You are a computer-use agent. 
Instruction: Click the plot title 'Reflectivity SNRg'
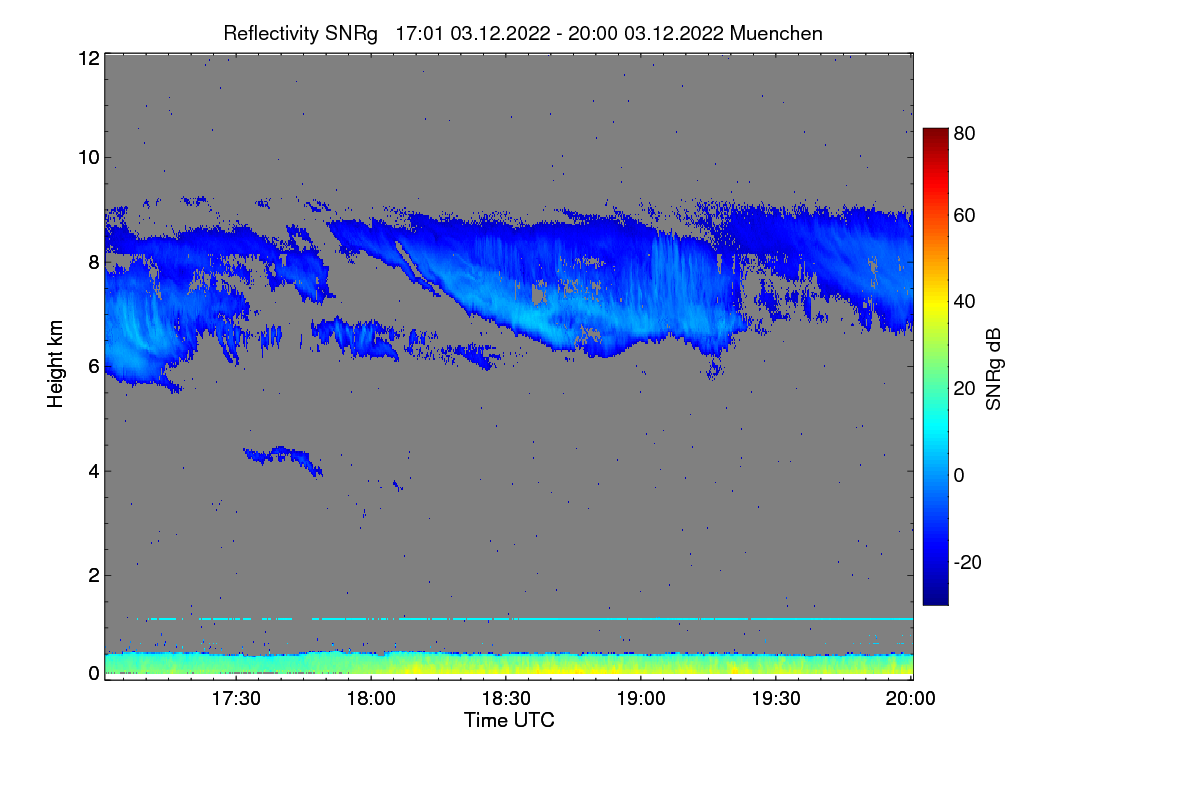301,33
